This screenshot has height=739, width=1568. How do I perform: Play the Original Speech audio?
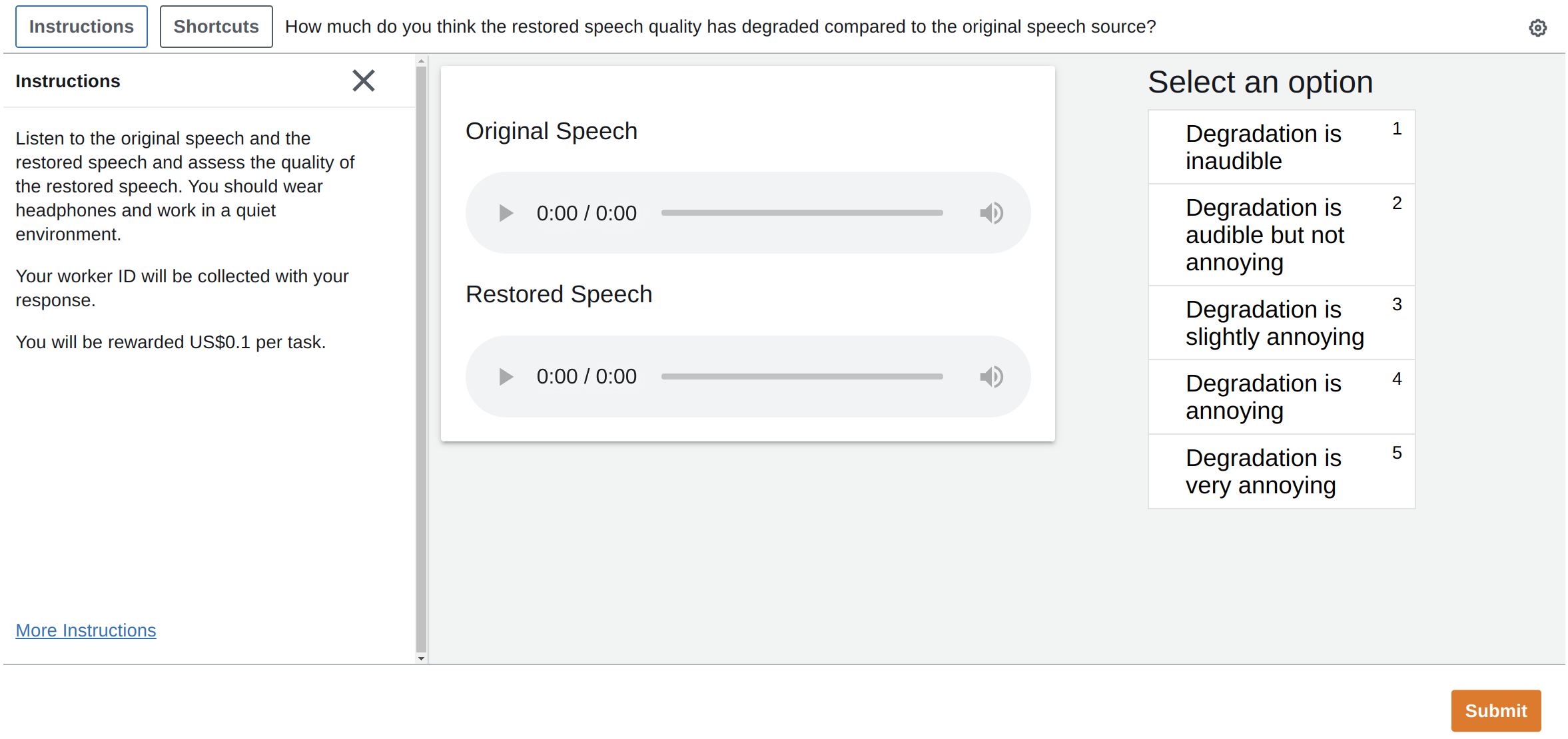coord(506,213)
